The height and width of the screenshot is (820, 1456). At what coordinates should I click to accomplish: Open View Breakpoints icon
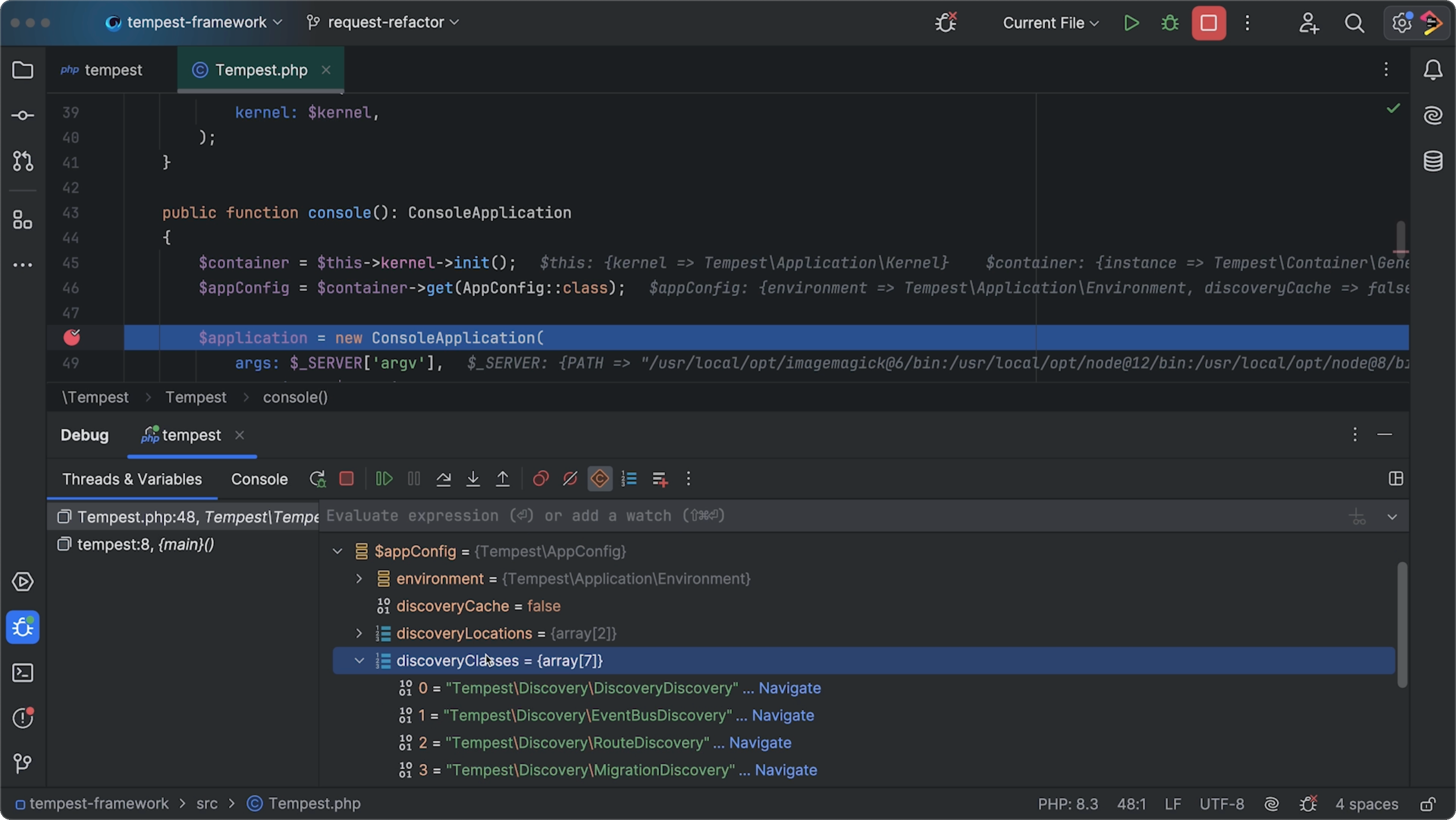[540, 479]
